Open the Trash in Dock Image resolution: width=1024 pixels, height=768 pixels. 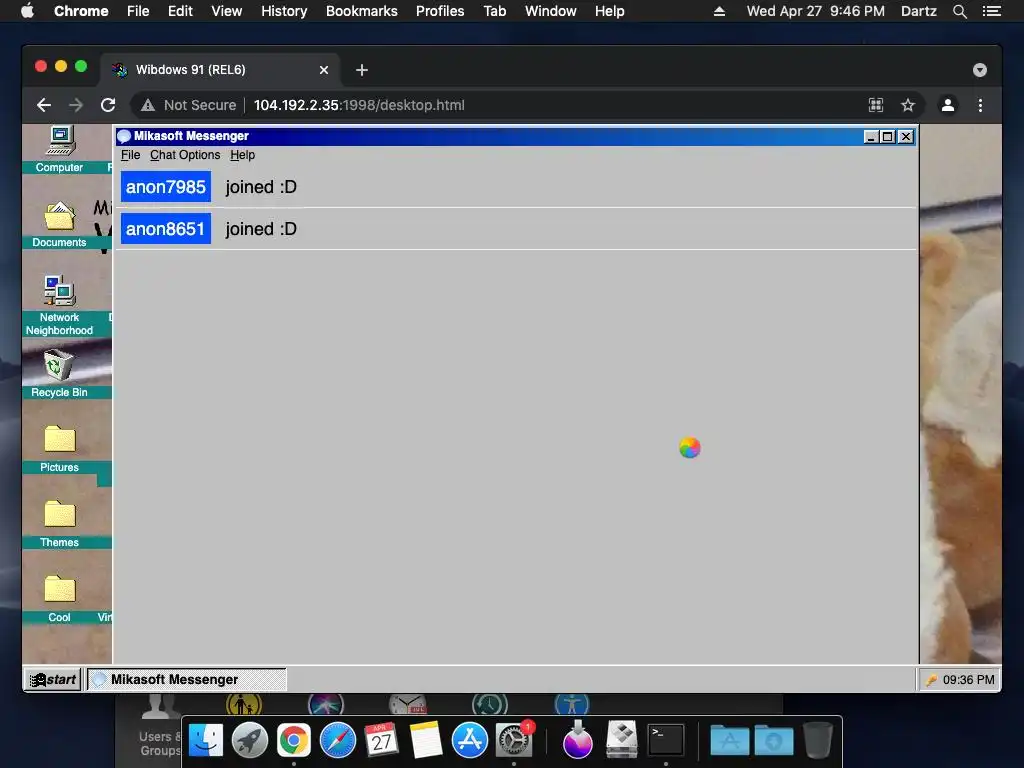click(x=818, y=741)
